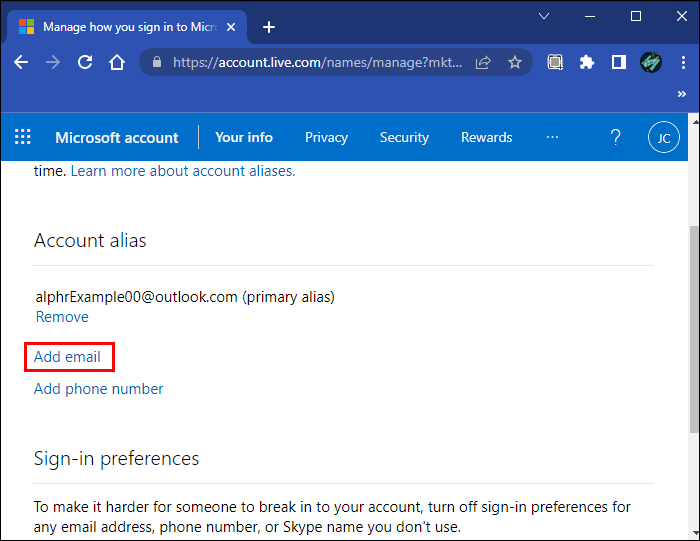
Task: Share this page using address bar icon
Action: [x=483, y=62]
